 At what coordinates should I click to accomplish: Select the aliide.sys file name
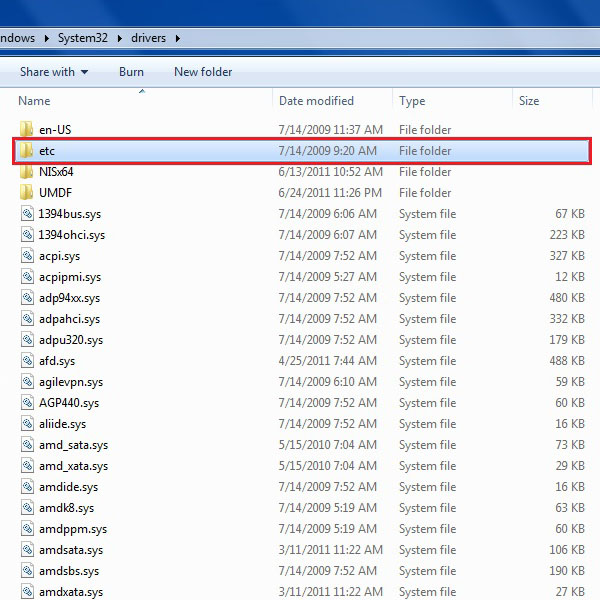(x=62, y=424)
